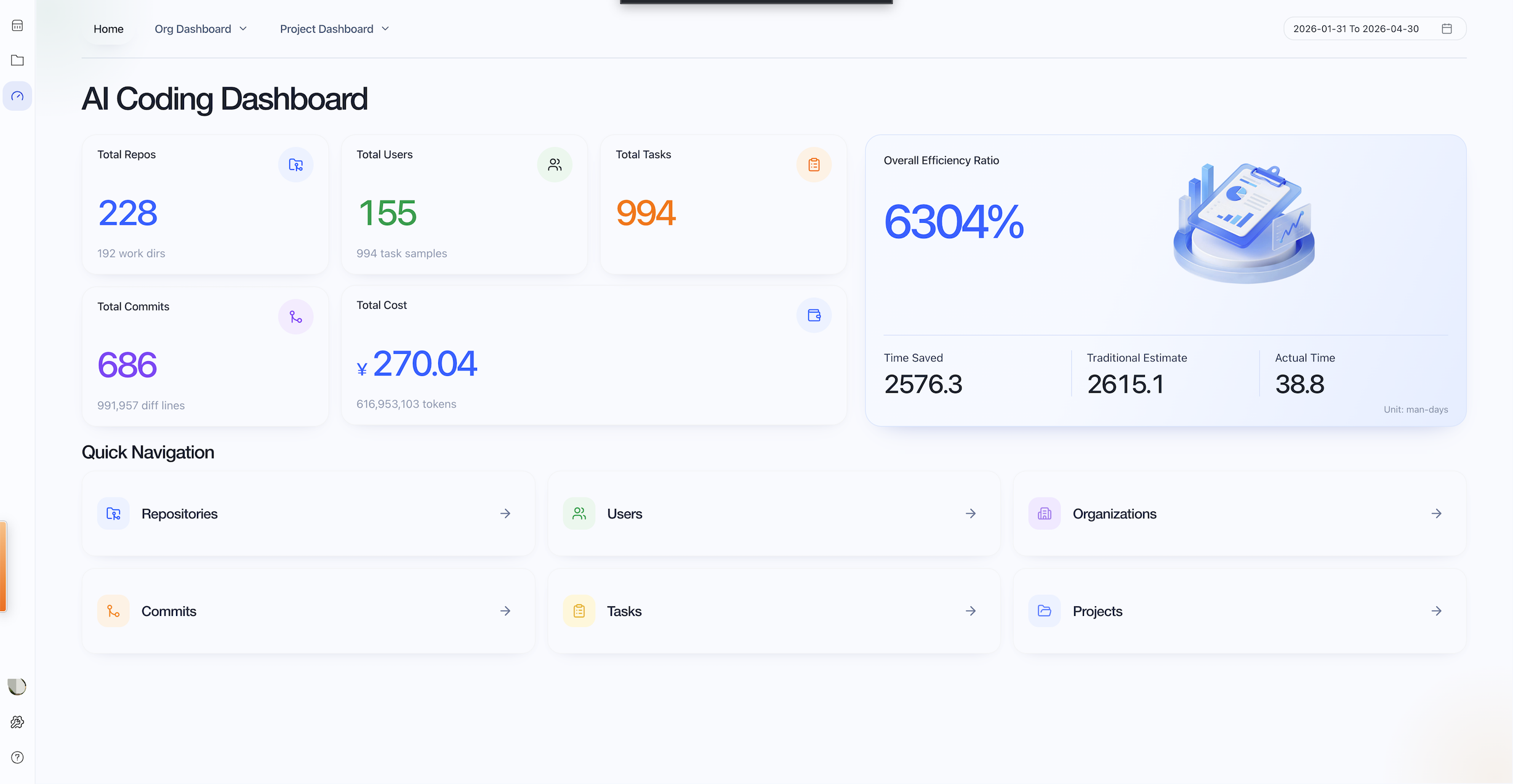Image resolution: width=1513 pixels, height=784 pixels.
Task: Click the orange Total Tasks value 994
Action: (646, 213)
